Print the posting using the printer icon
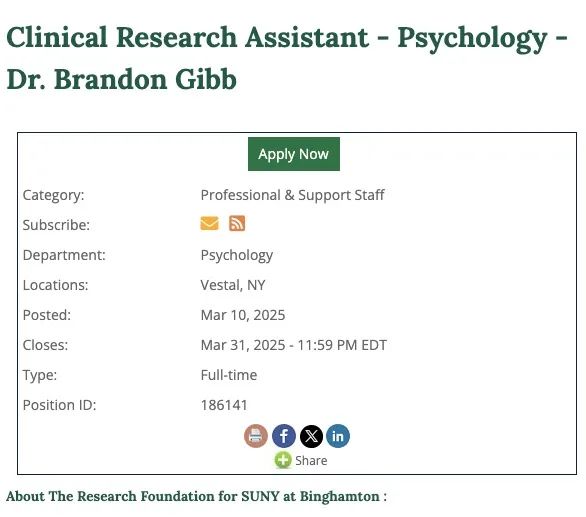Viewport: 586px width, 517px height. [256, 436]
